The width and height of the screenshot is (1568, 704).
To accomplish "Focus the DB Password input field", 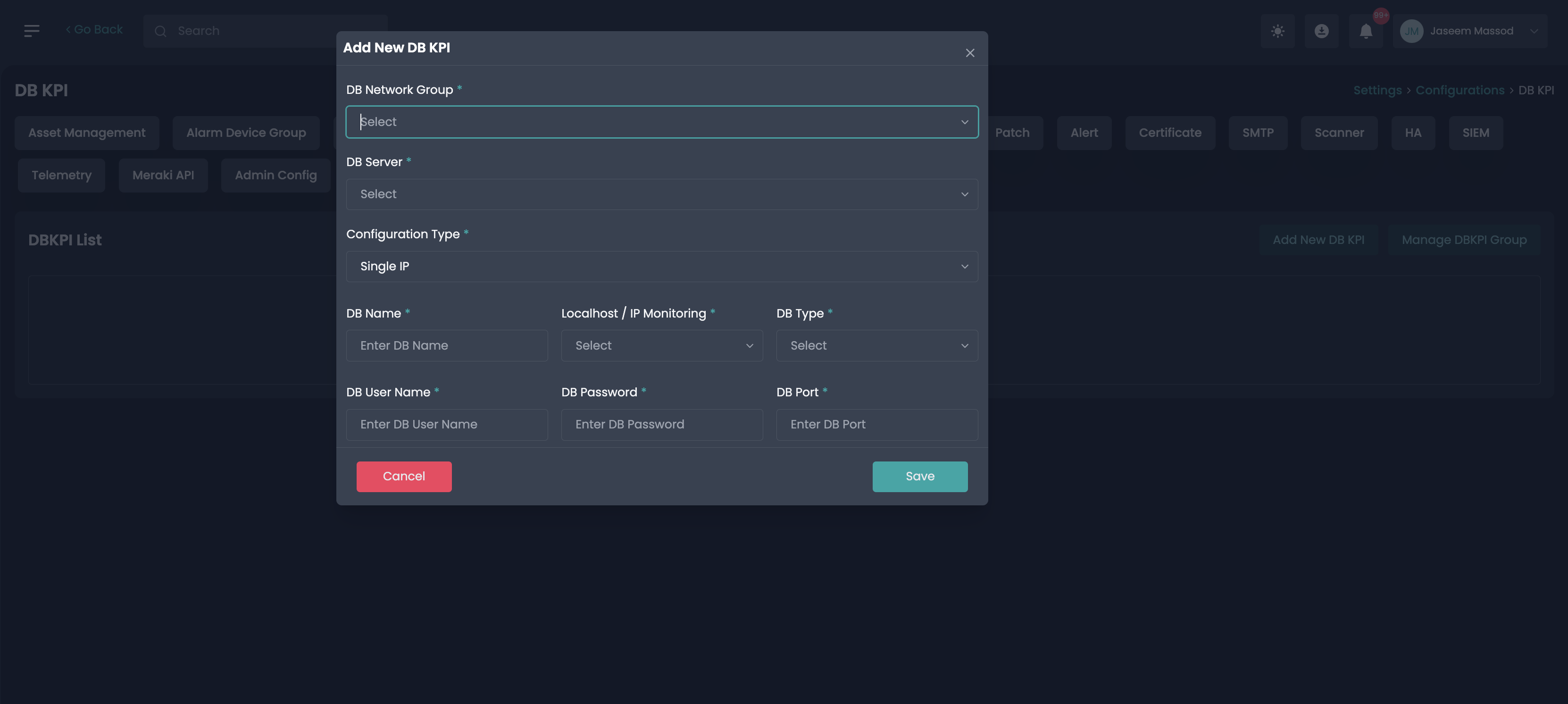I will pyautogui.click(x=662, y=425).
